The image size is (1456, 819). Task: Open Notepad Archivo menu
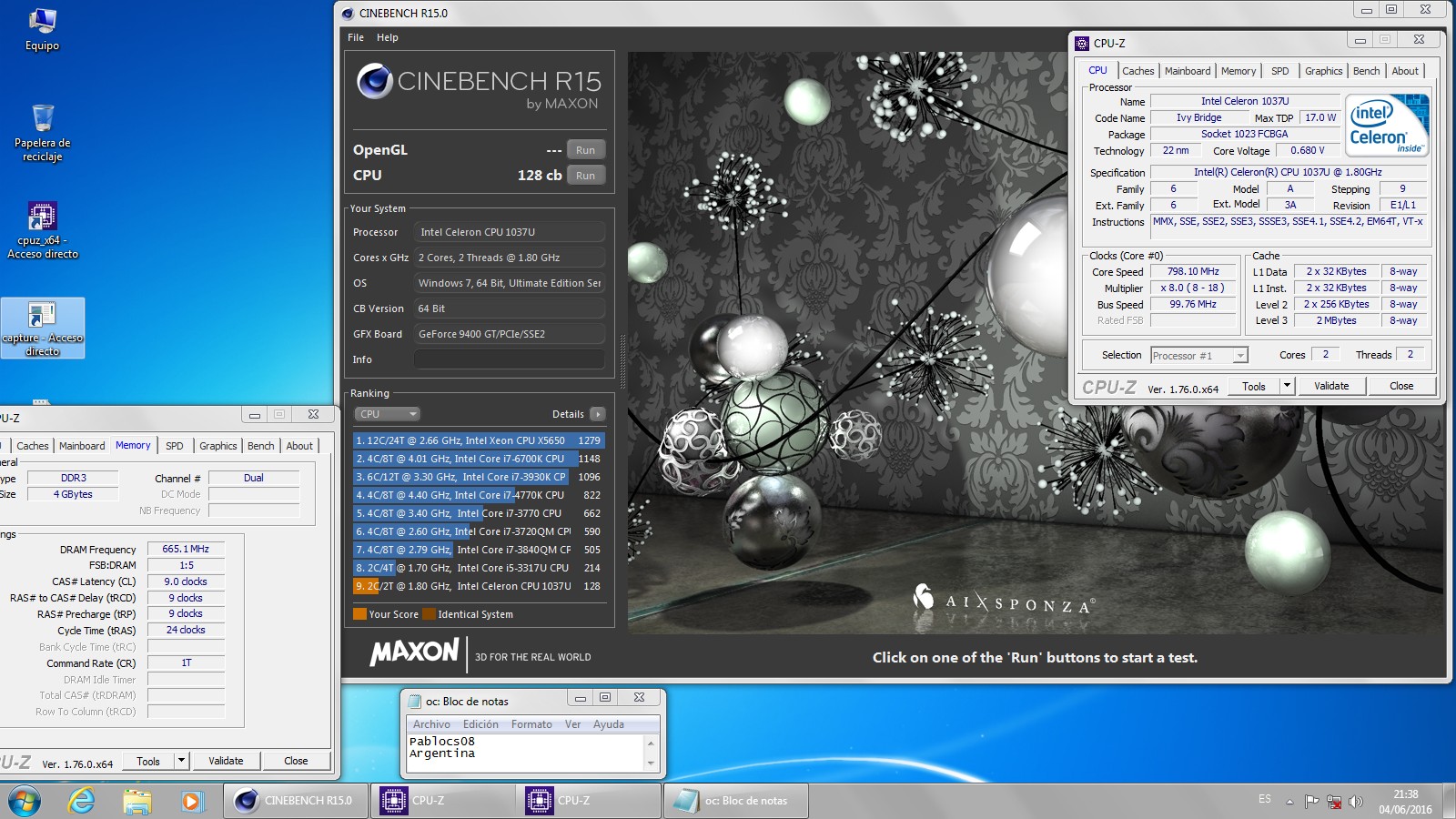pyautogui.click(x=431, y=724)
